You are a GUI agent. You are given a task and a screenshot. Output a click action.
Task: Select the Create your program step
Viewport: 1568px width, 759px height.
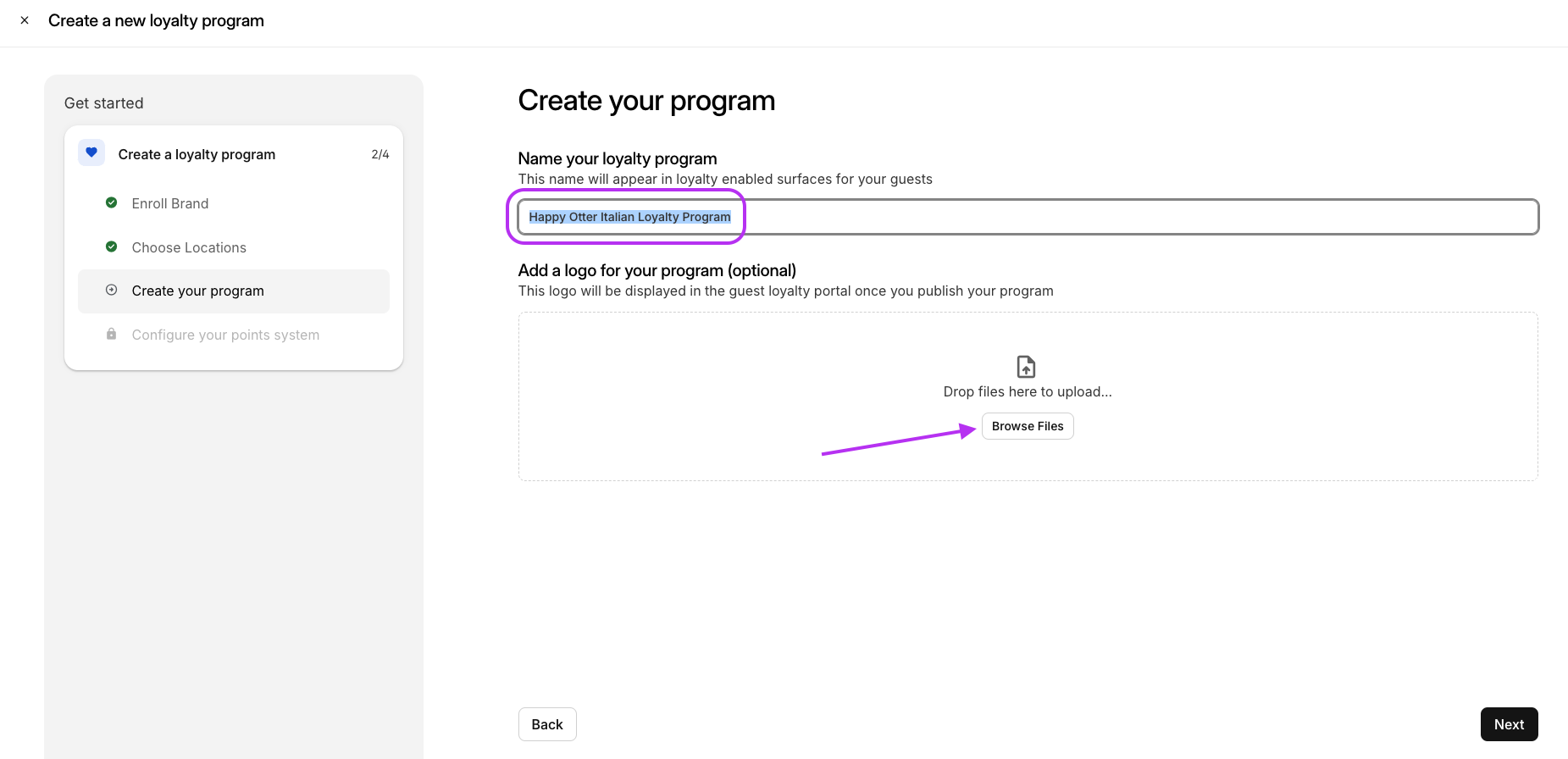tap(198, 291)
